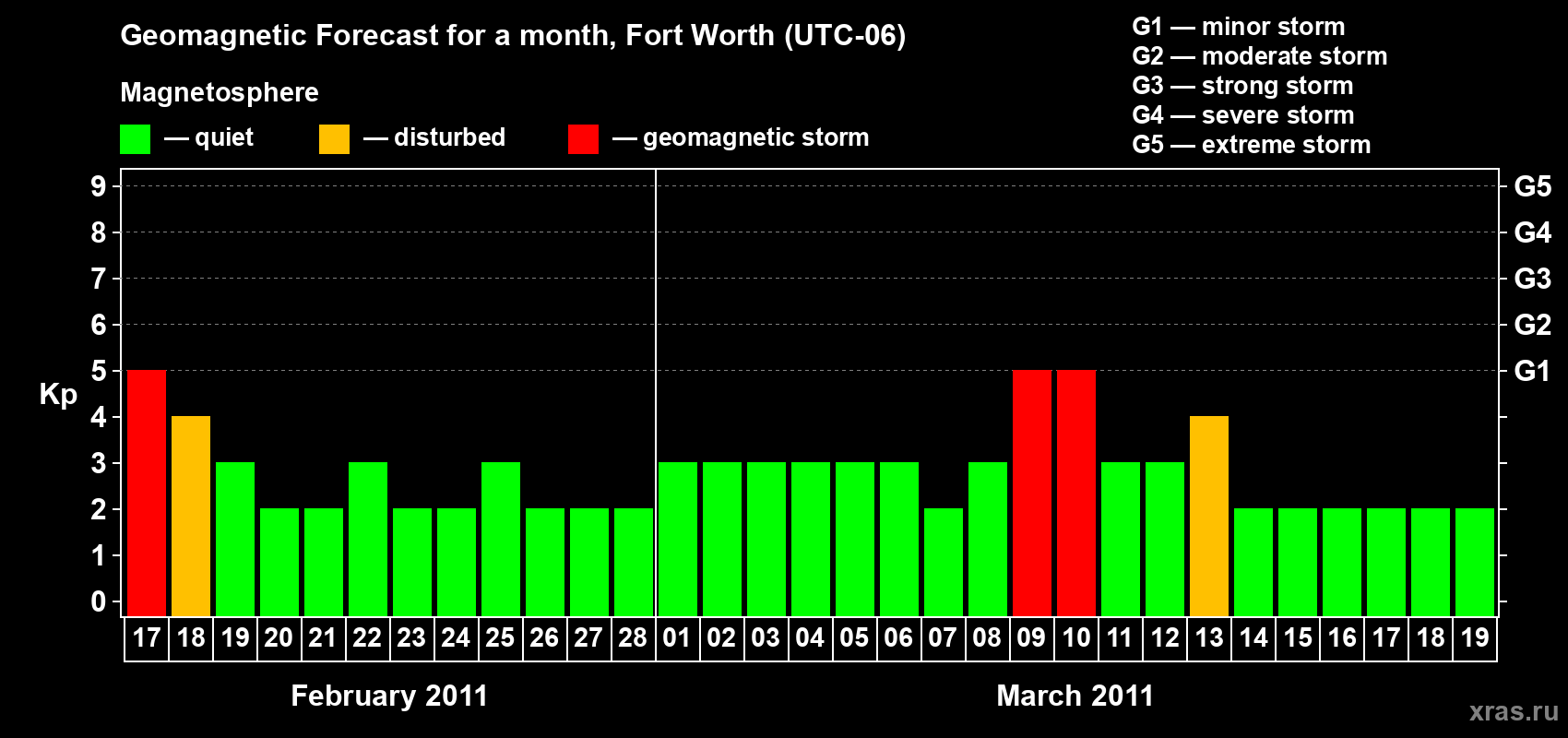Click the G3 right axis label
This screenshot has height=738, width=1568.
[x=1533, y=279]
